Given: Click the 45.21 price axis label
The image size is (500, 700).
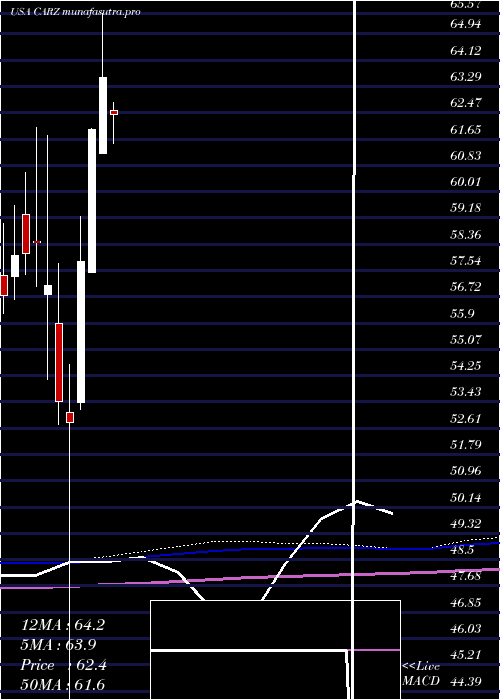Looking at the screenshot, I should 466,655.
